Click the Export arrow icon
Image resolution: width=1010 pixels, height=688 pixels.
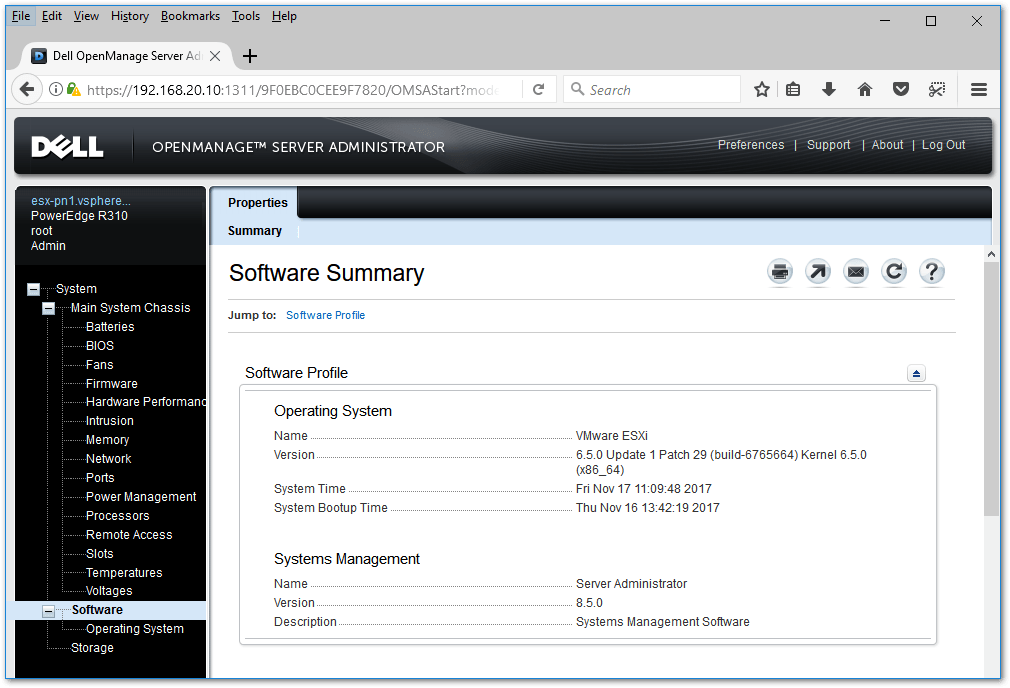817,272
